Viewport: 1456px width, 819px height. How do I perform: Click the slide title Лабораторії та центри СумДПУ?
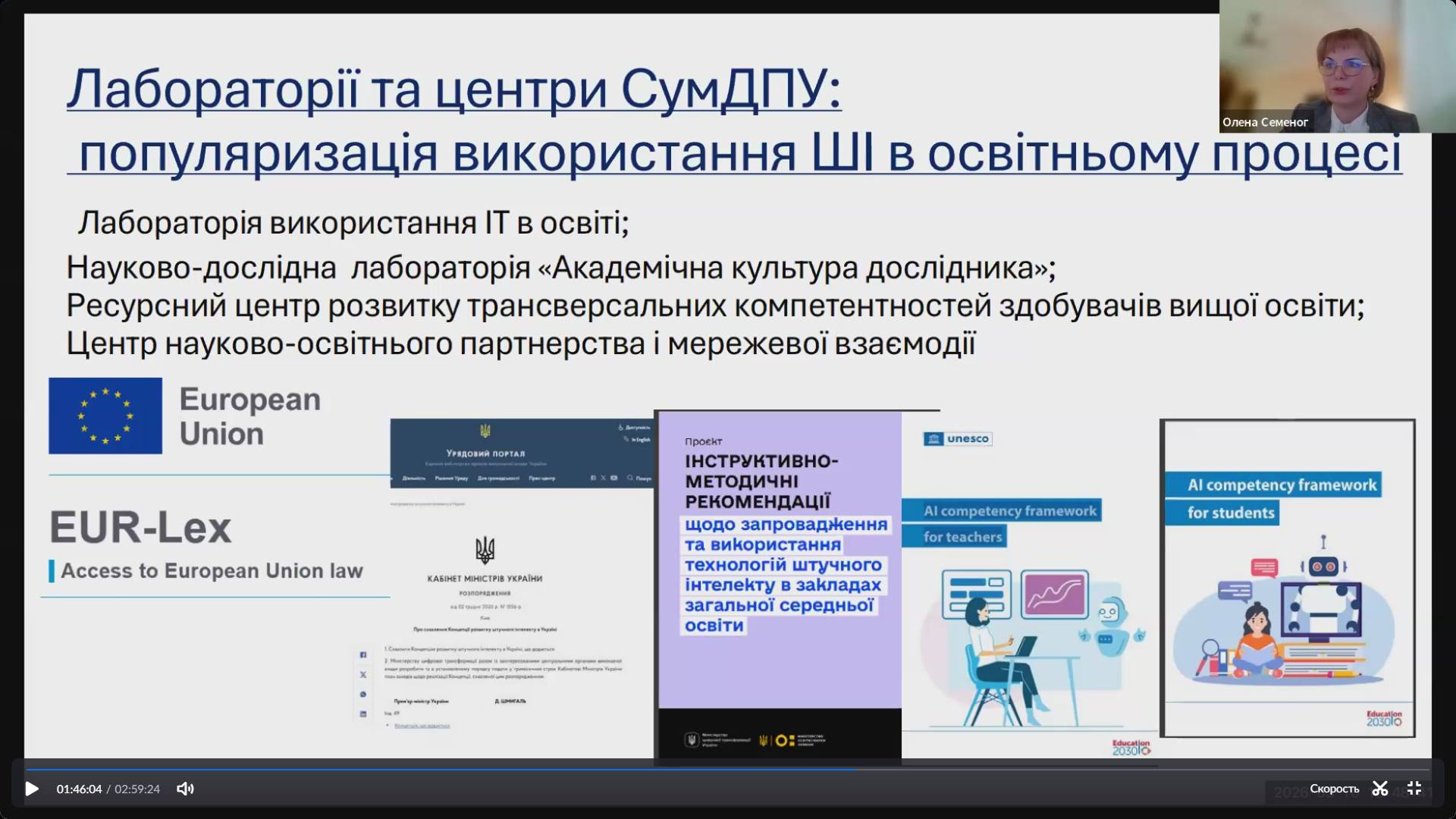click(453, 89)
